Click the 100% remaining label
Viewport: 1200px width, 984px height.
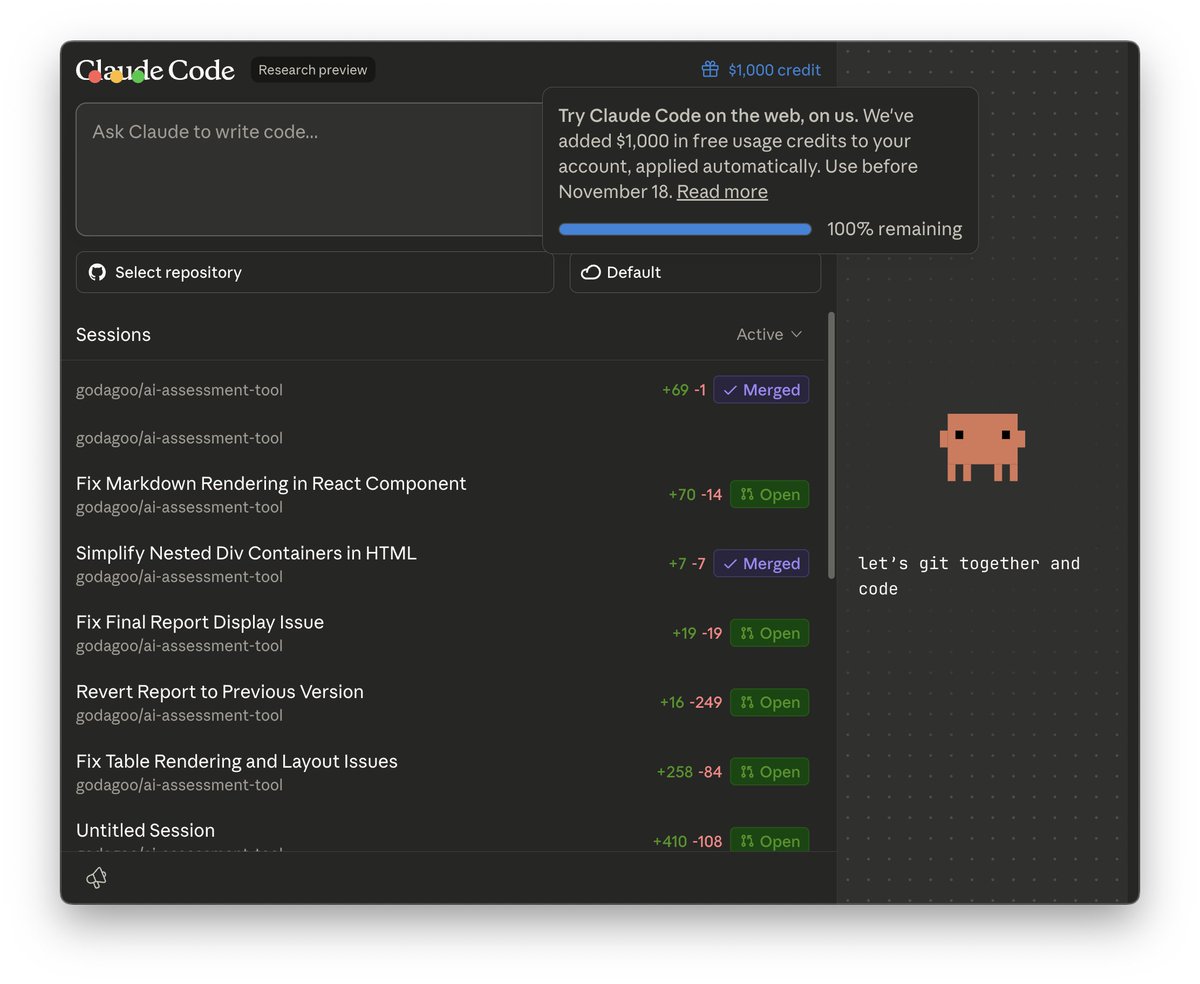tap(895, 229)
